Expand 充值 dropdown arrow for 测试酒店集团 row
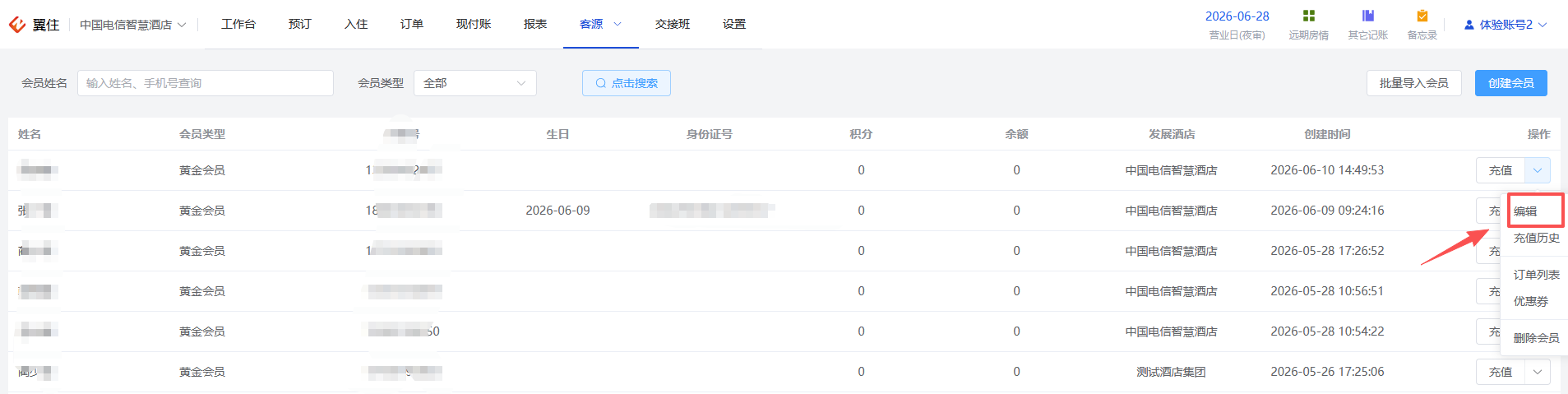This screenshot has height=394, width=1568. (1538, 372)
